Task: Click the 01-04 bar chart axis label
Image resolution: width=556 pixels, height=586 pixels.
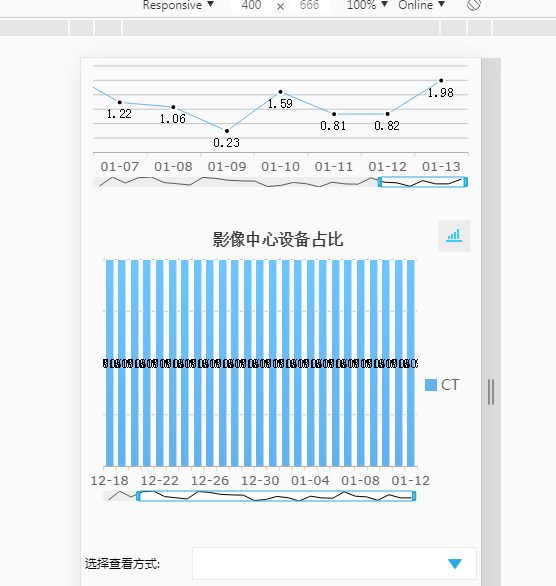Action: (310, 481)
